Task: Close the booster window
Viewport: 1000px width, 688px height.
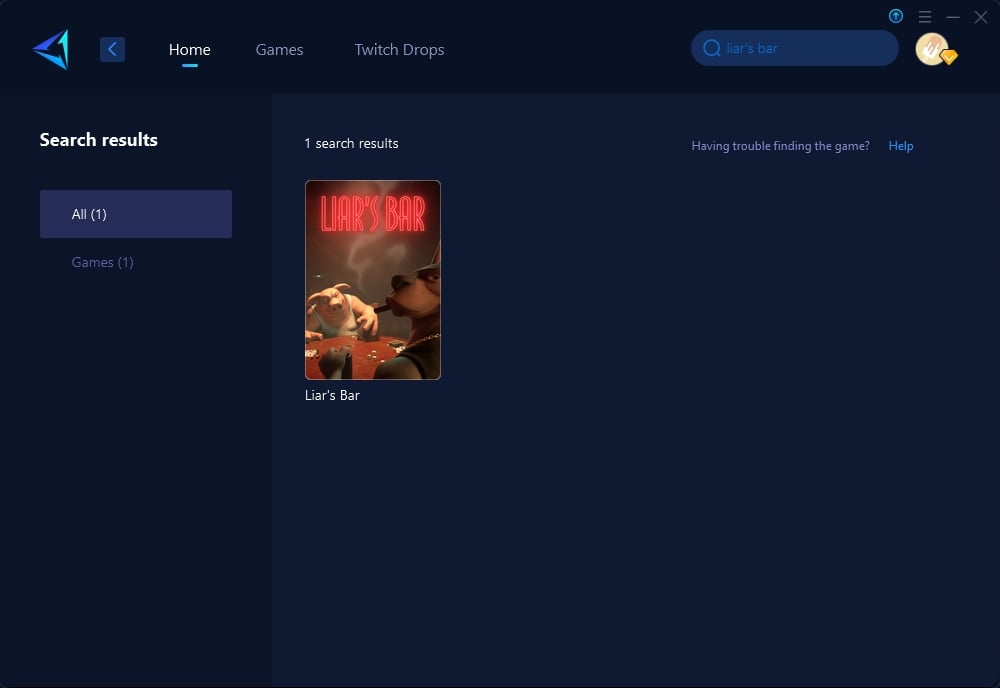Action: pyautogui.click(x=981, y=17)
